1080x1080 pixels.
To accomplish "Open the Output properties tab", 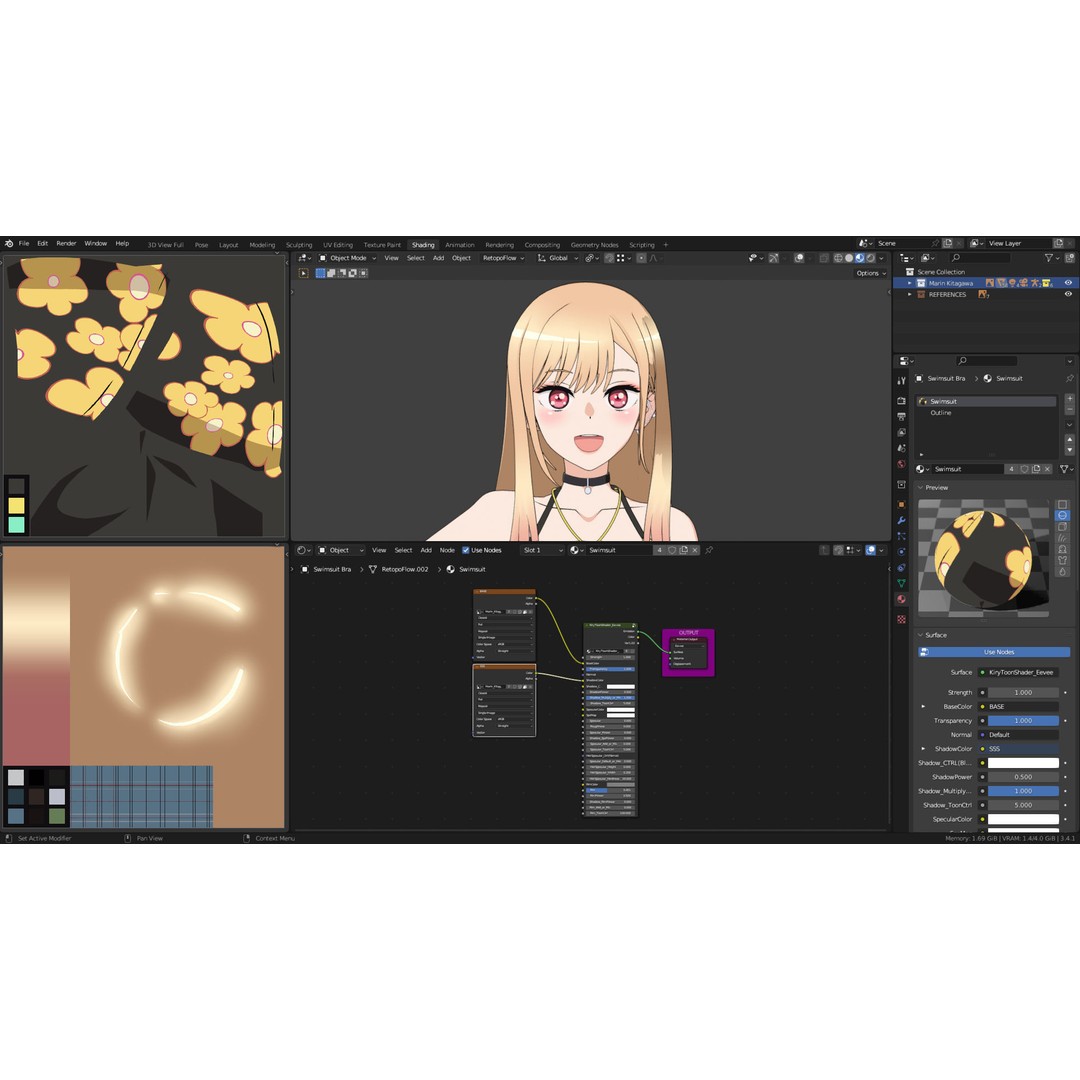I will [902, 417].
